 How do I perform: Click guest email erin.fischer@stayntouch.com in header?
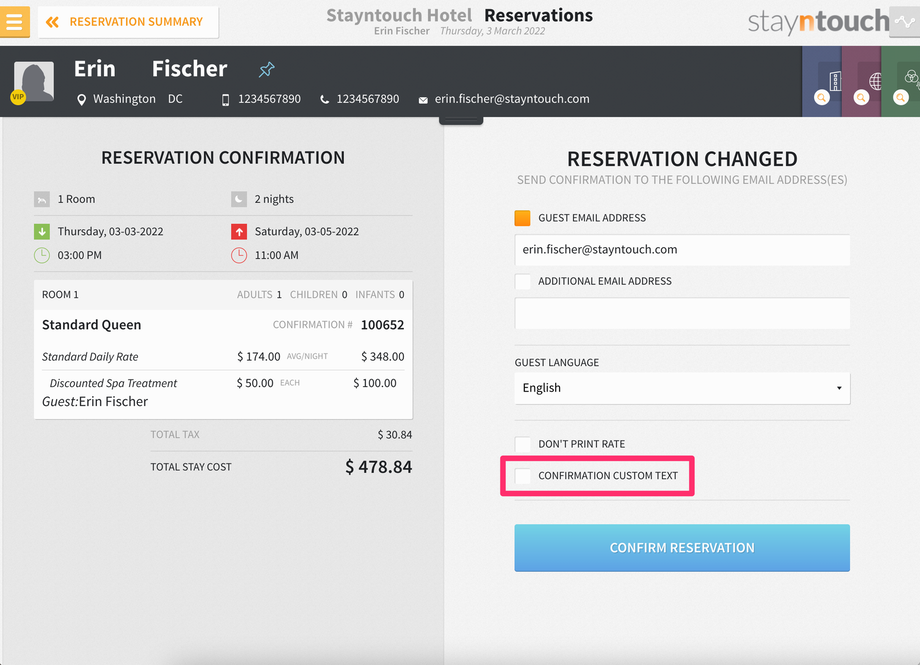512,99
